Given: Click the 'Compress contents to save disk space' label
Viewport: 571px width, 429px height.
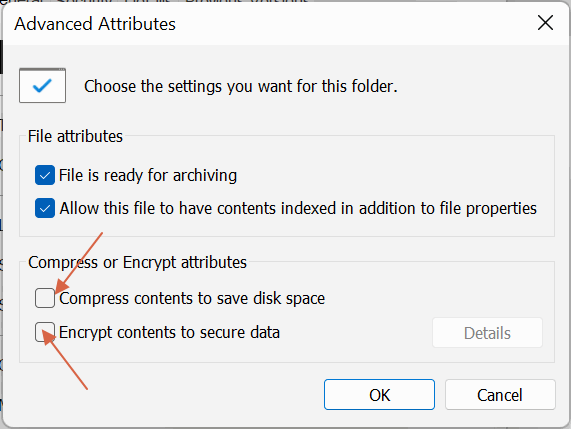Looking at the screenshot, I should tap(192, 298).
